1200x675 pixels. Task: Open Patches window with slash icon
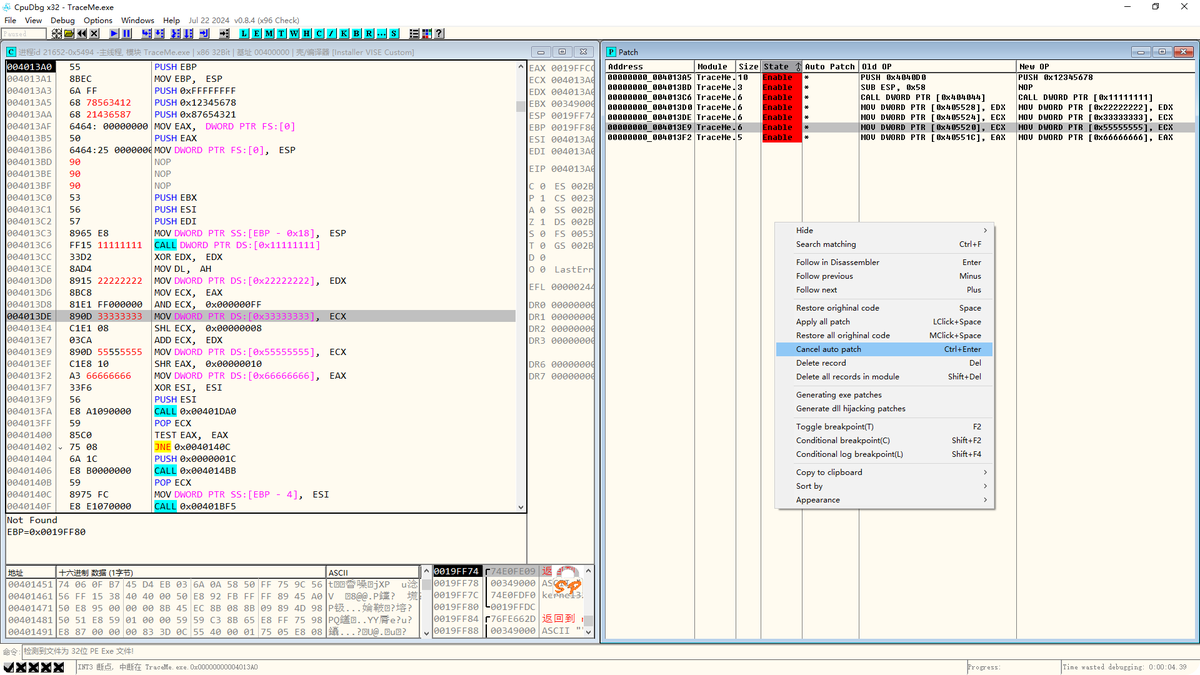pos(331,33)
